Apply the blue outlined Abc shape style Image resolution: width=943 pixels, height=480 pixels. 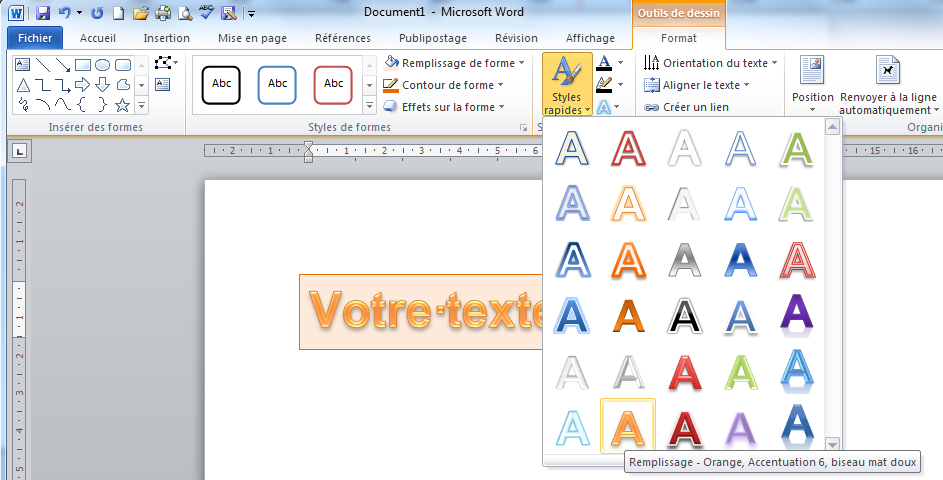[277, 85]
